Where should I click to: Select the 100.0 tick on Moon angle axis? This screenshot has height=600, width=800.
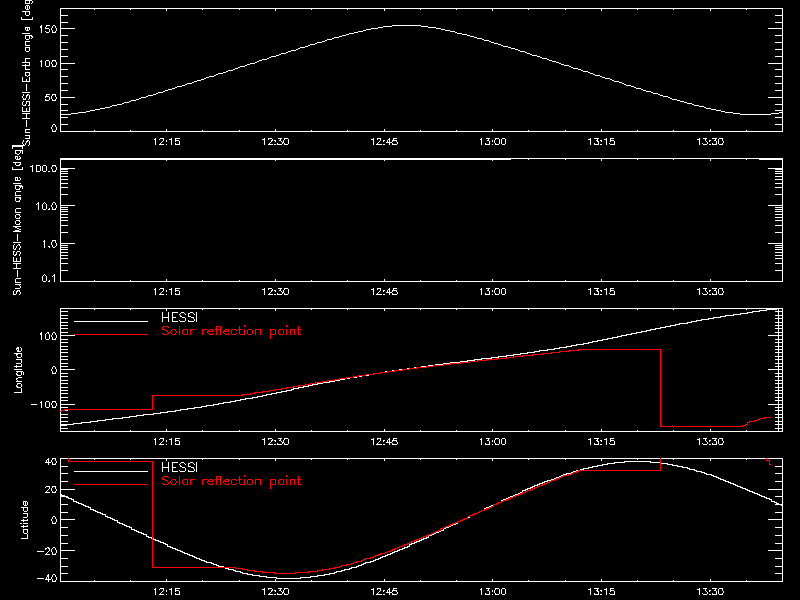pyautogui.click(x=43, y=168)
